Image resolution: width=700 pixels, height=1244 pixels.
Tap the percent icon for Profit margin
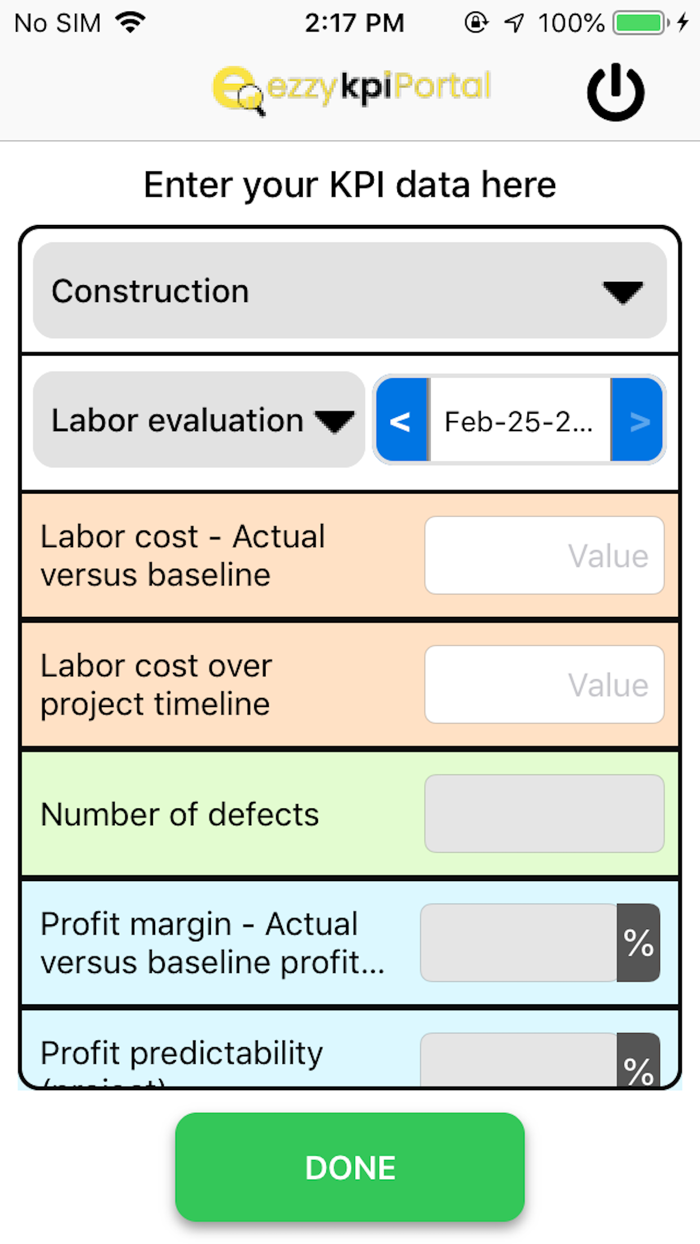[x=639, y=943]
